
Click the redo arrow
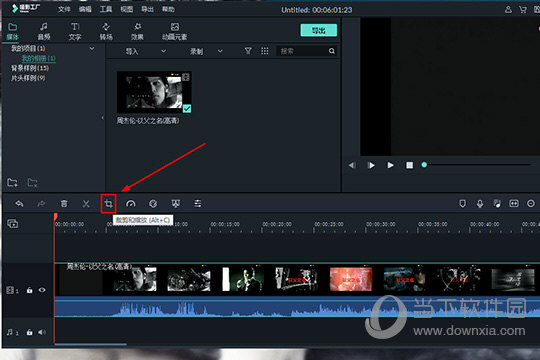(x=41, y=204)
